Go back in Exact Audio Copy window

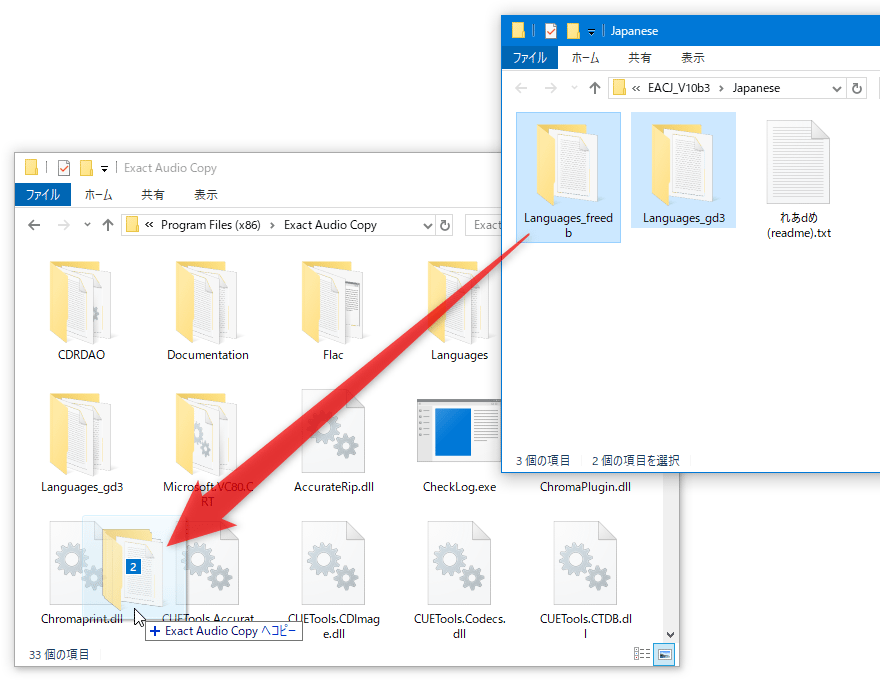click(34, 225)
